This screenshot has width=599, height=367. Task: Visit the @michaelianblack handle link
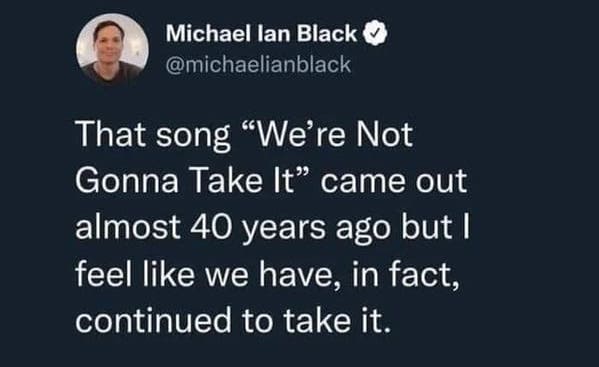pyautogui.click(x=258, y=65)
